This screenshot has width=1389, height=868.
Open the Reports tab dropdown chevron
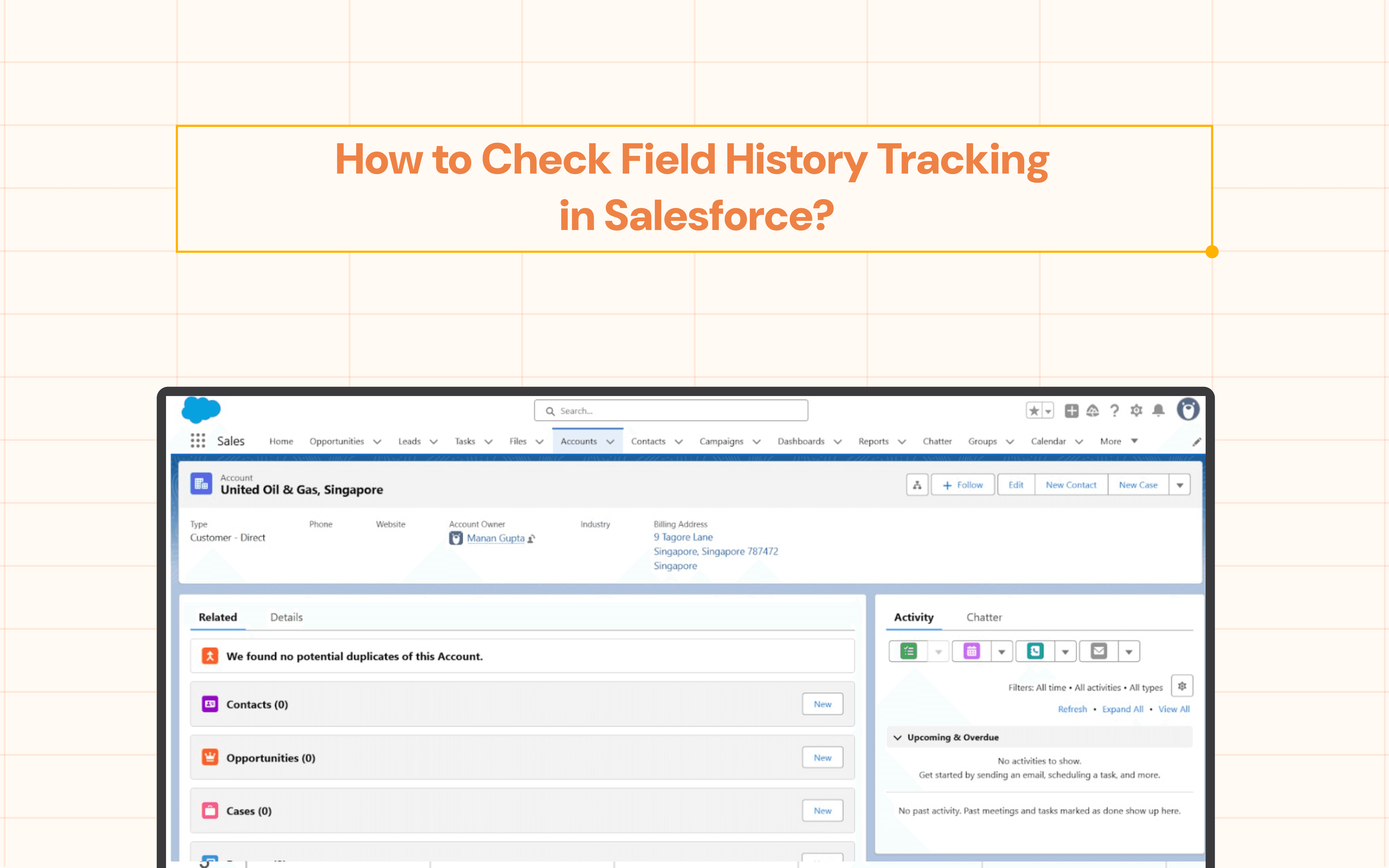902,442
